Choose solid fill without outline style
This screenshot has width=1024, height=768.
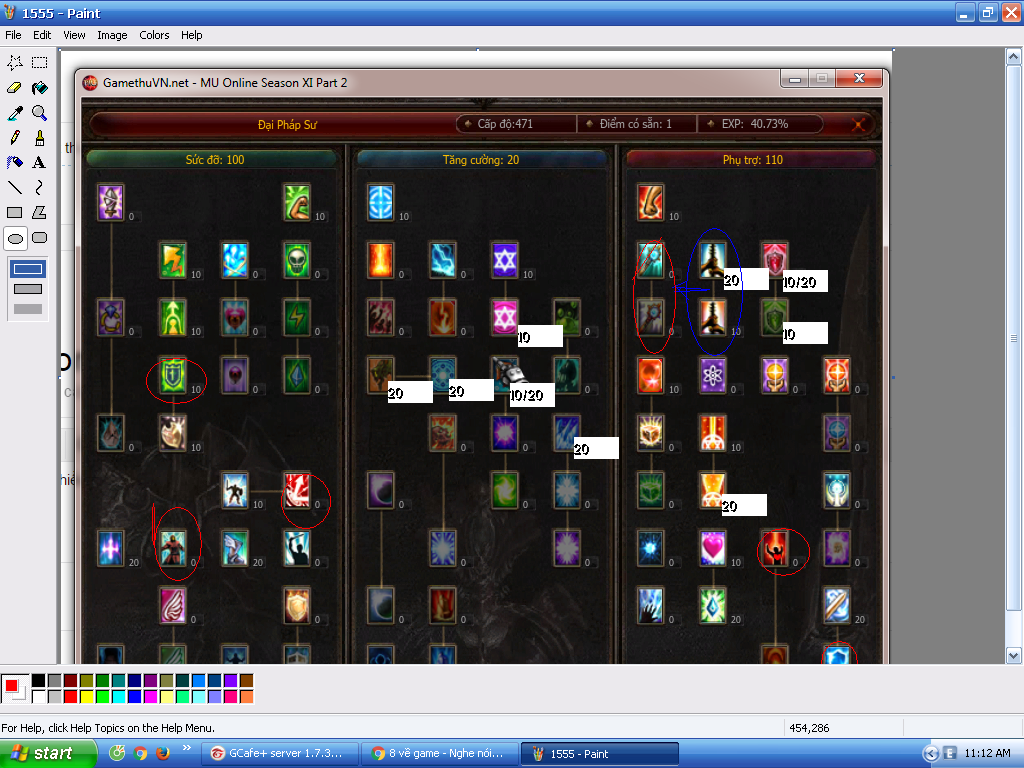tap(28, 309)
